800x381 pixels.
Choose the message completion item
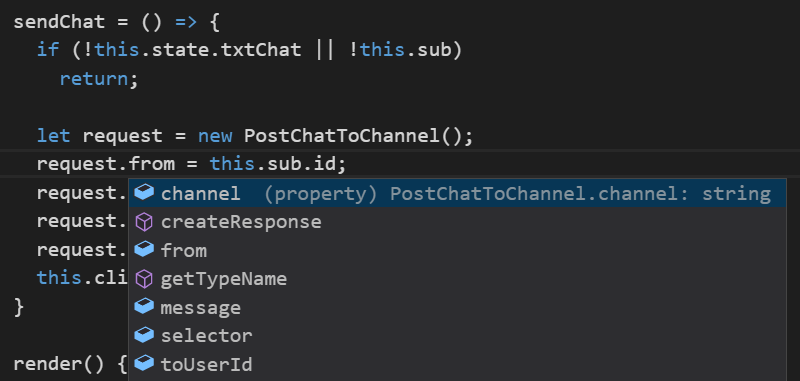457,308
